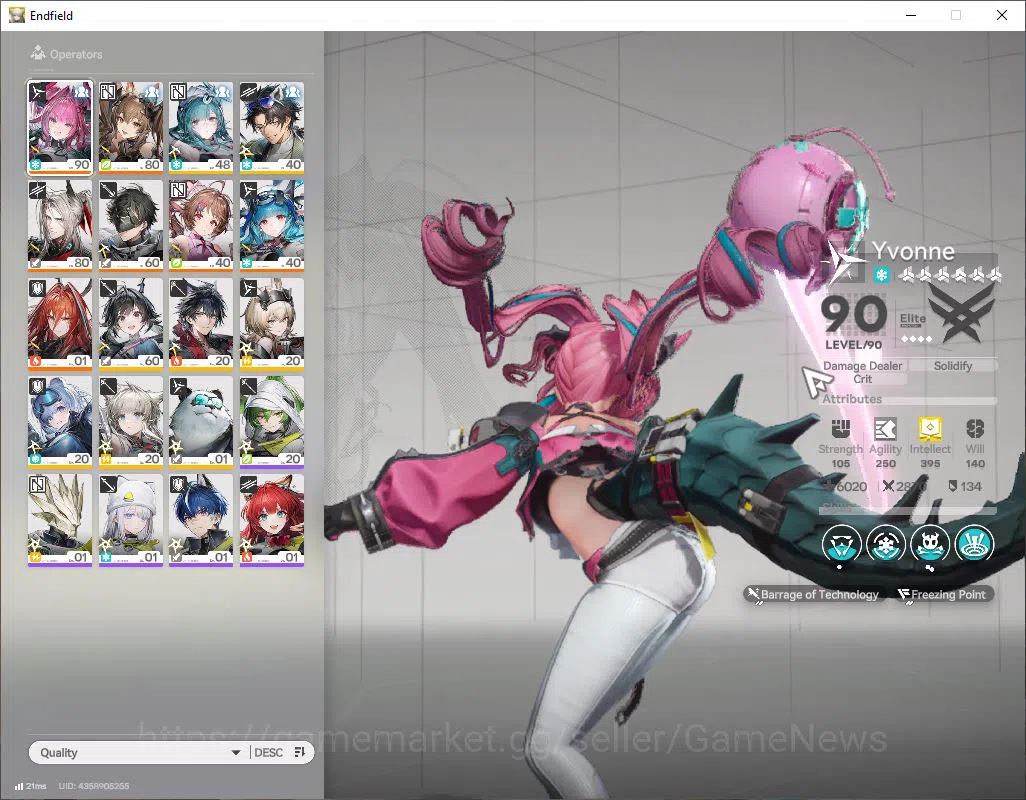Click the sort order icon beside DESC
The height and width of the screenshot is (800, 1026).
click(300, 752)
